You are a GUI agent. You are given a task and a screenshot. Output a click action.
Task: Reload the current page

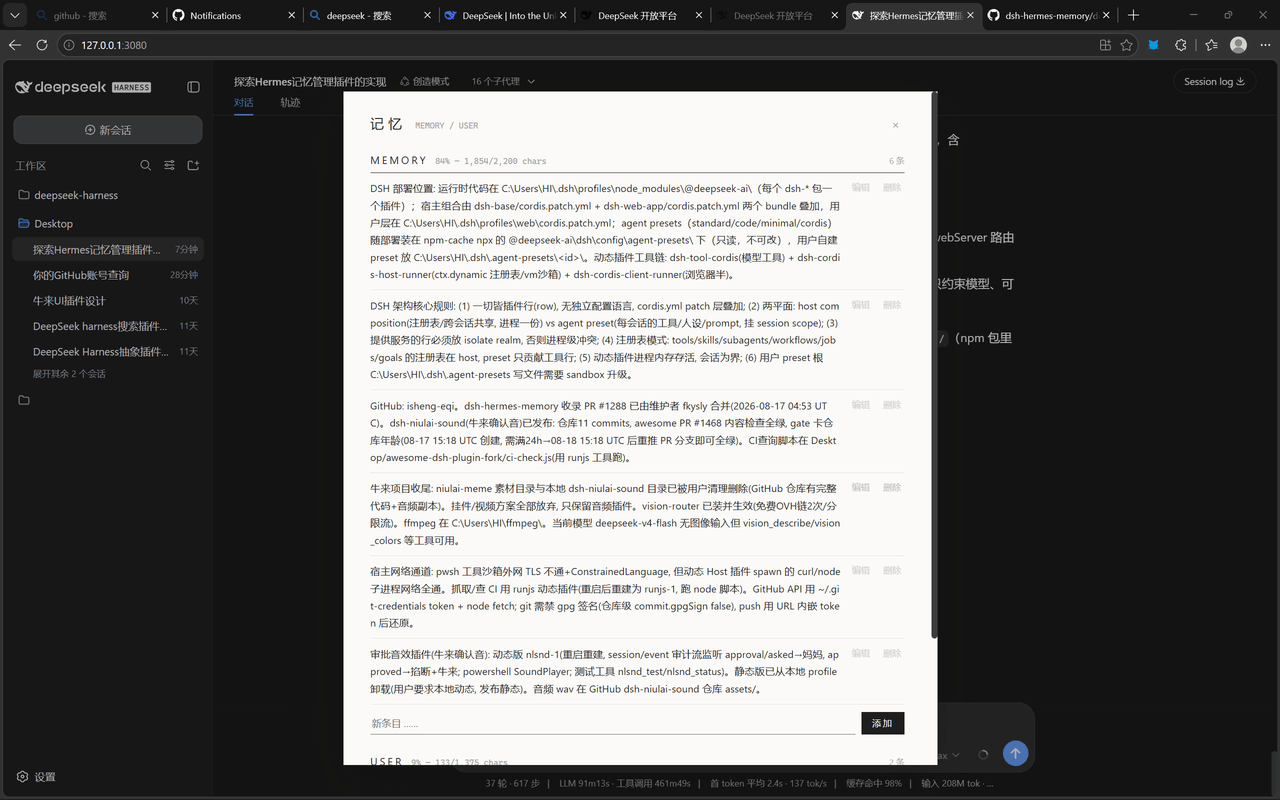(42, 45)
